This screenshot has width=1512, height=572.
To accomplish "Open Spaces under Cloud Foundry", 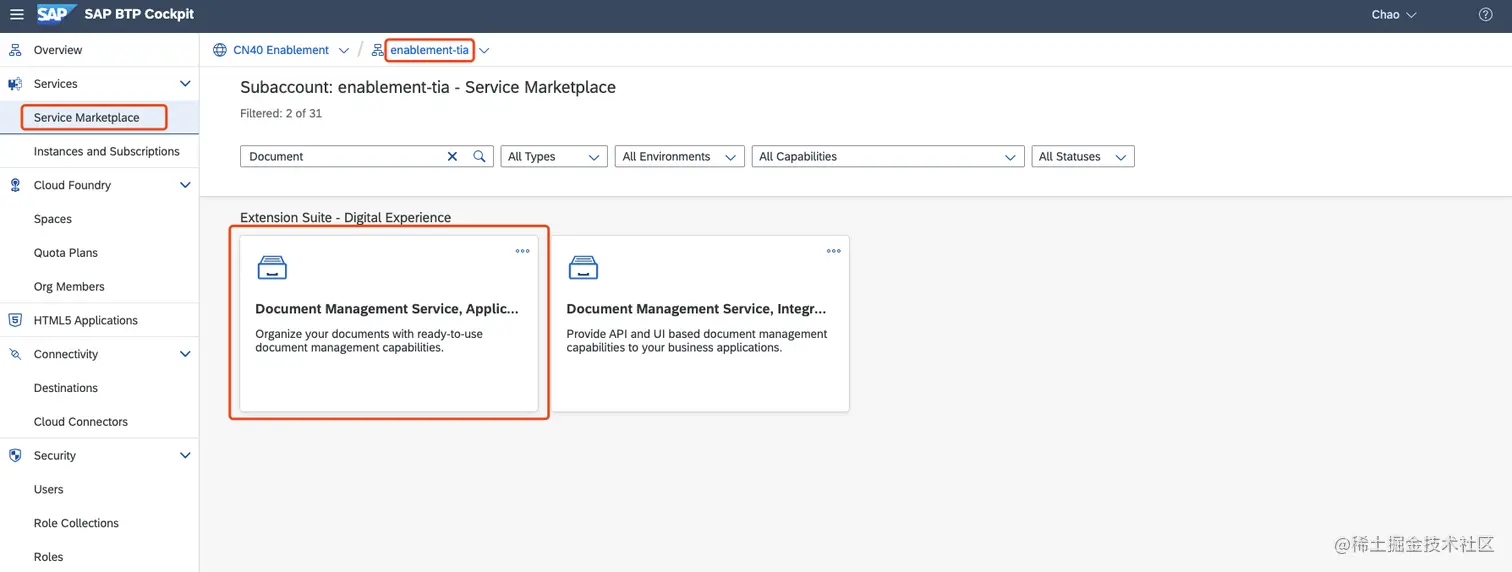I will click(53, 219).
